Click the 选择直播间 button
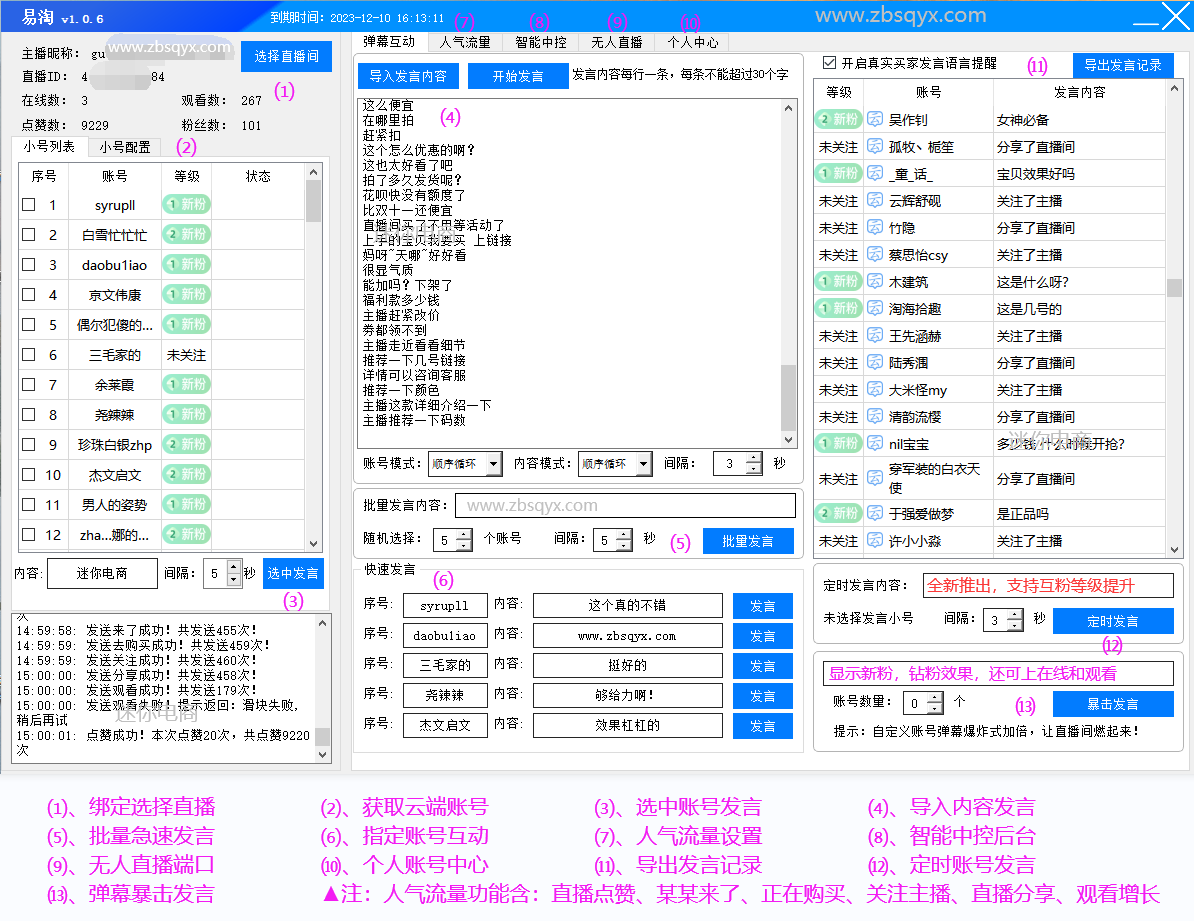Viewport: 1194px width, 921px height. pyautogui.click(x=286, y=56)
